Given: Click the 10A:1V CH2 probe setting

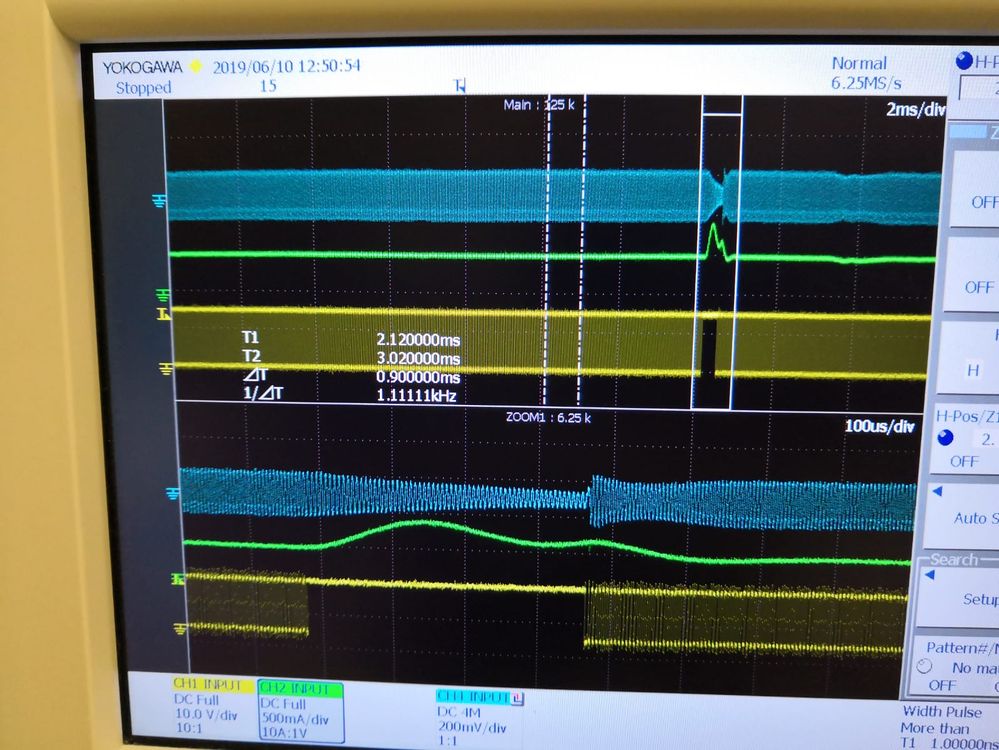Looking at the screenshot, I should pyautogui.click(x=285, y=733).
